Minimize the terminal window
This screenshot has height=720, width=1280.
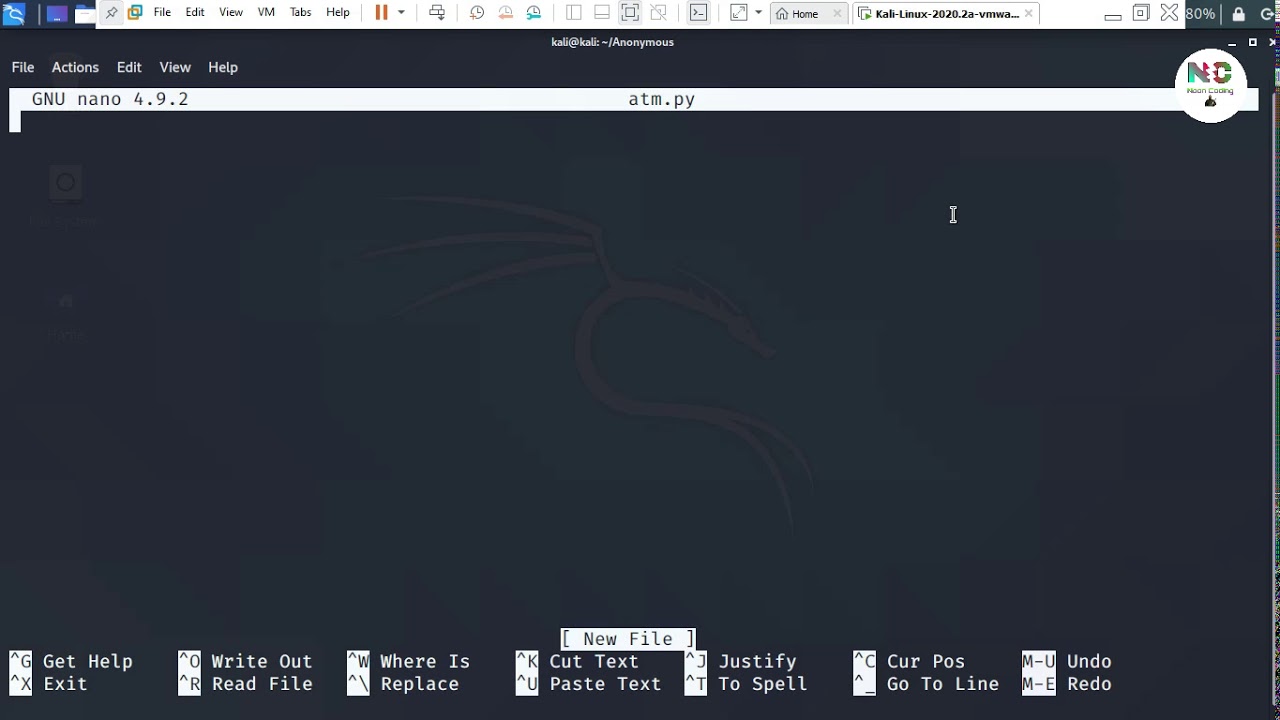point(1232,42)
